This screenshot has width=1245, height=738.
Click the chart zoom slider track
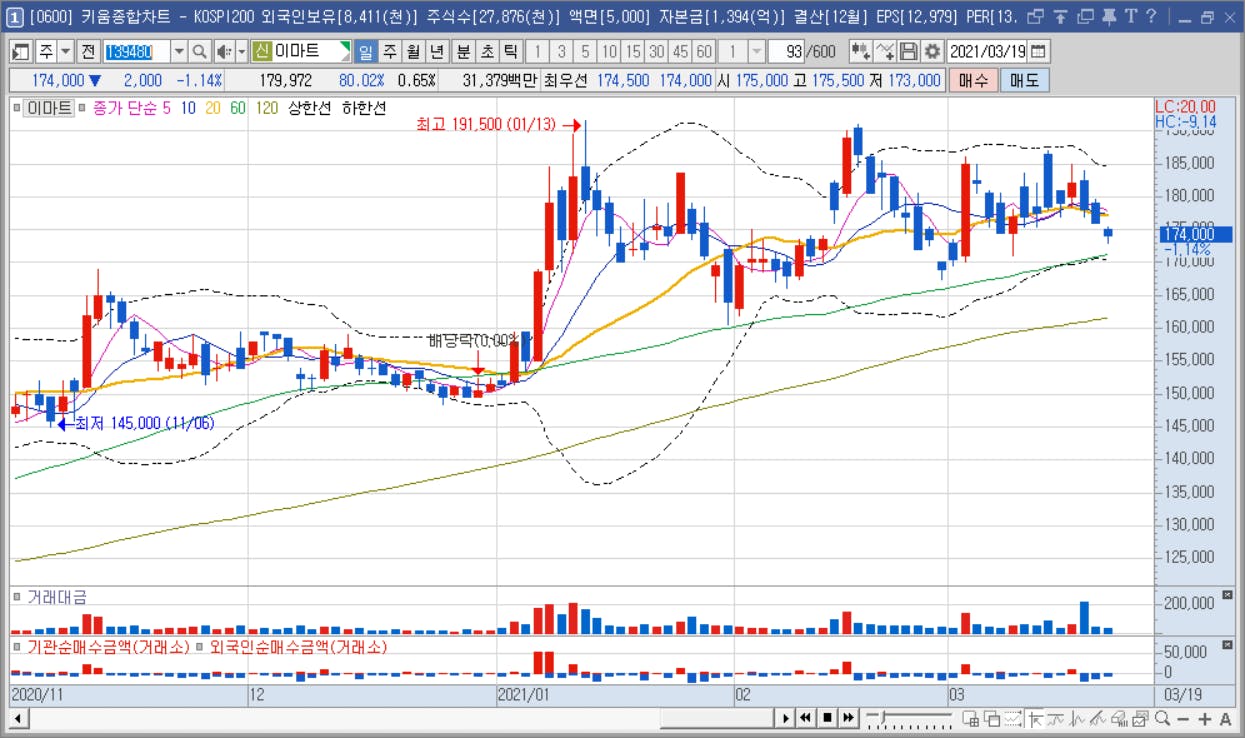click(x=910, y=718)
